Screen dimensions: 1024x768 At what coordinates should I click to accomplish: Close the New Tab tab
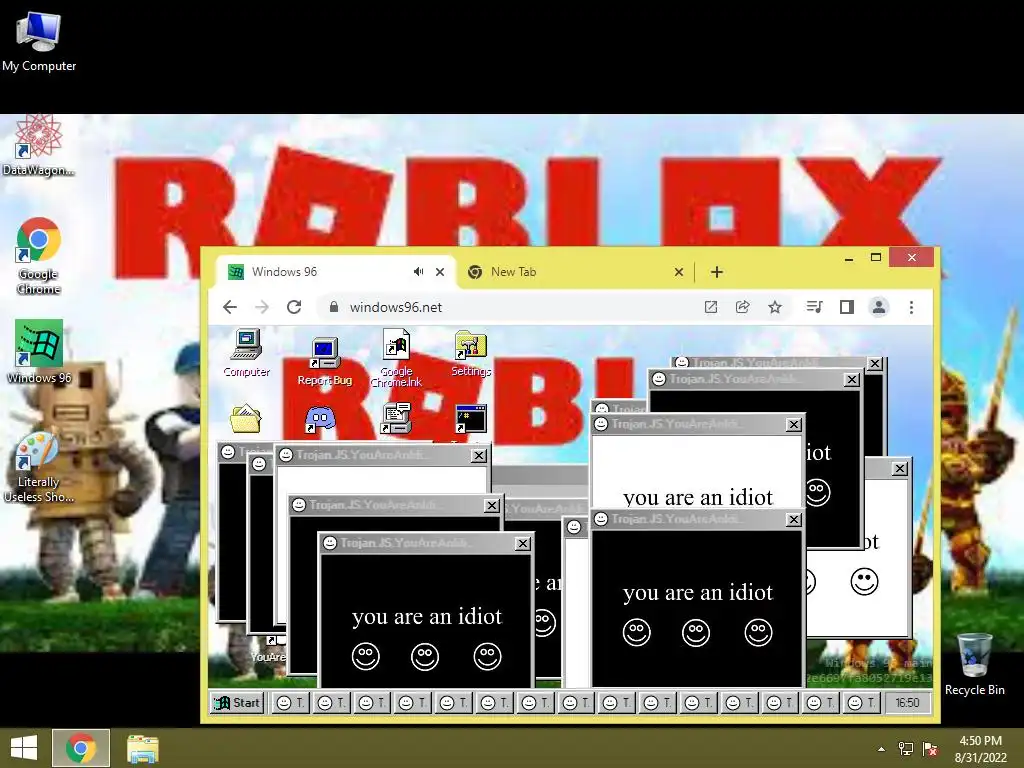point(679,272)
